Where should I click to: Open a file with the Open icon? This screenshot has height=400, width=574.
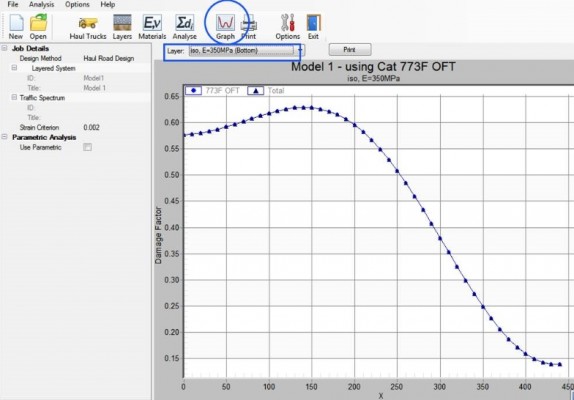coord(38,26)
